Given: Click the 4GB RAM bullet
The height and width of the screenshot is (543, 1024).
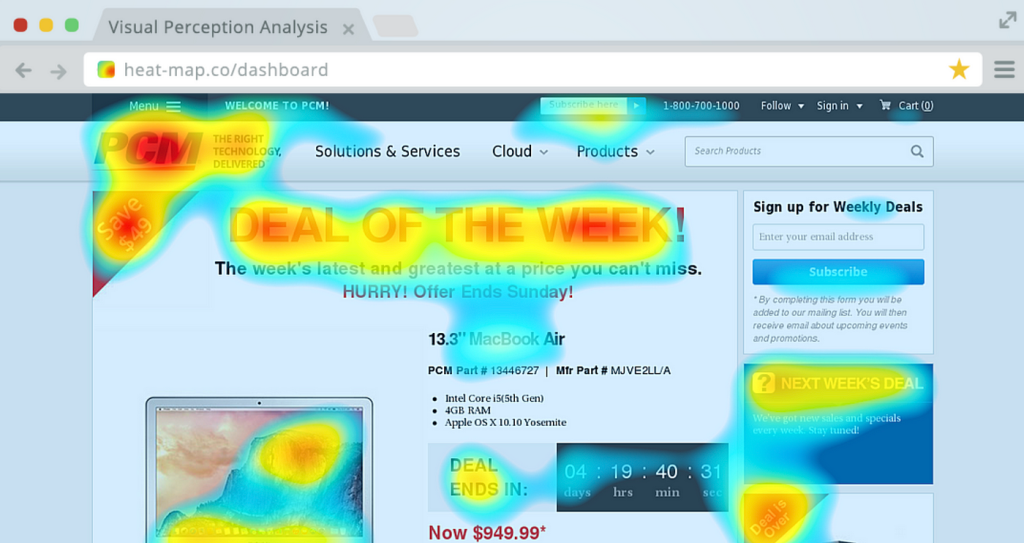Looking at the screenshot, I should coord(468,410).
